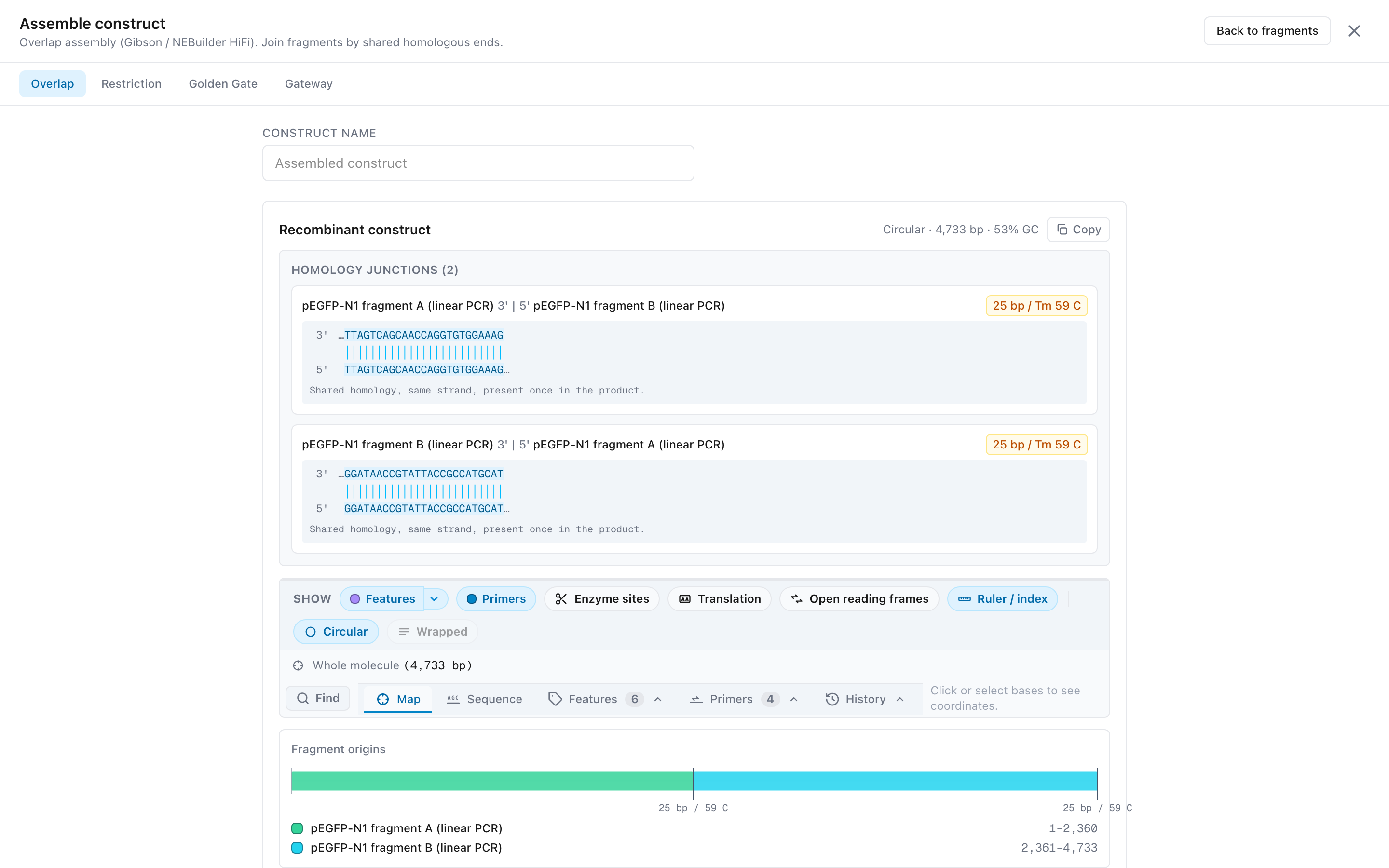Image resolution: width=1389 pixels, height=868 pixels.
Task: Select Wrapped view mode
Action: pyautogui.click(x=432, y=632)
